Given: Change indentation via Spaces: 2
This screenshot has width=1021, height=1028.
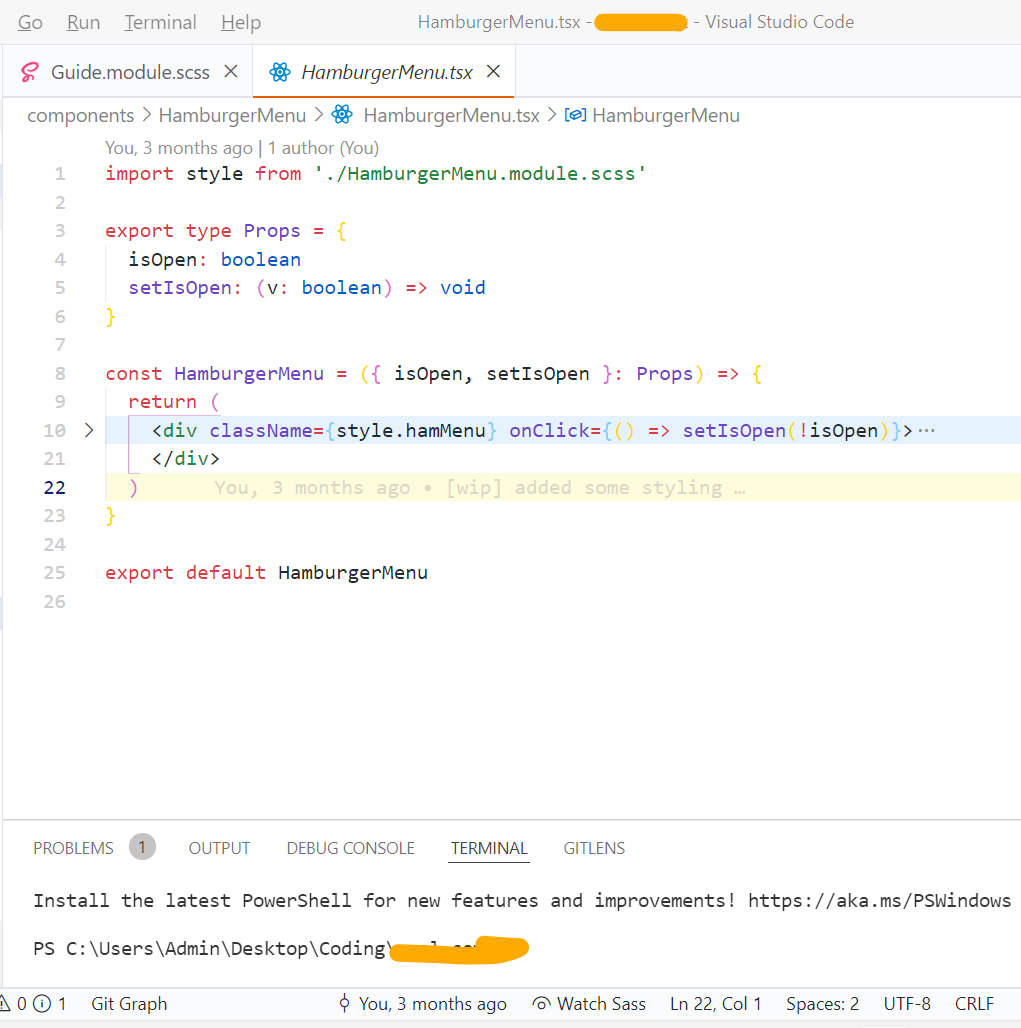Looking at the screenshot, I should 822,1004.
